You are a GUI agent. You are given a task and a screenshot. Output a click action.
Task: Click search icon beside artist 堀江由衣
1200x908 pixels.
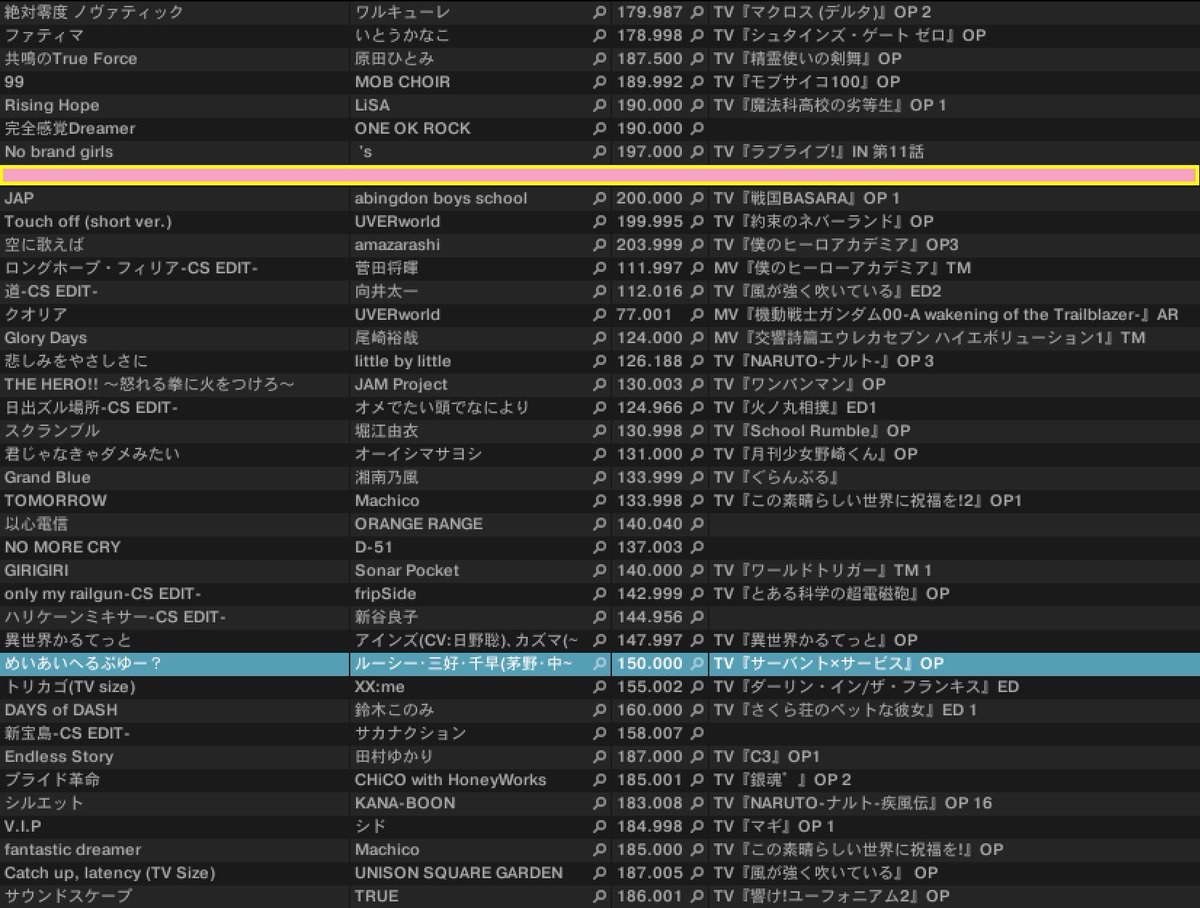[x=599, y=431]
